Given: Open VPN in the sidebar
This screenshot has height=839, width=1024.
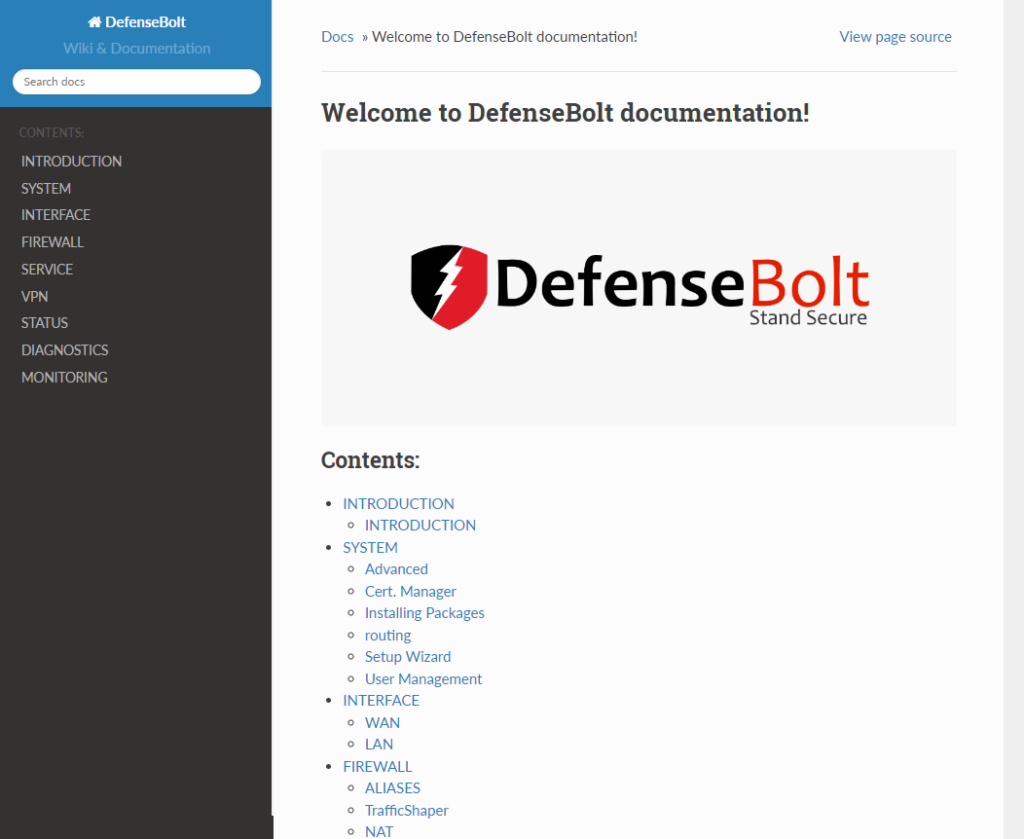Looking at the screenshot, I should (34, 296).
